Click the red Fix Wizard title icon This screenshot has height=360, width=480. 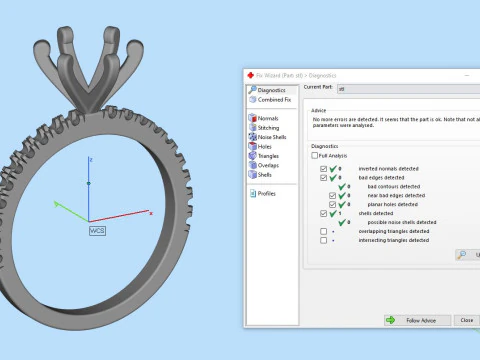251,75
